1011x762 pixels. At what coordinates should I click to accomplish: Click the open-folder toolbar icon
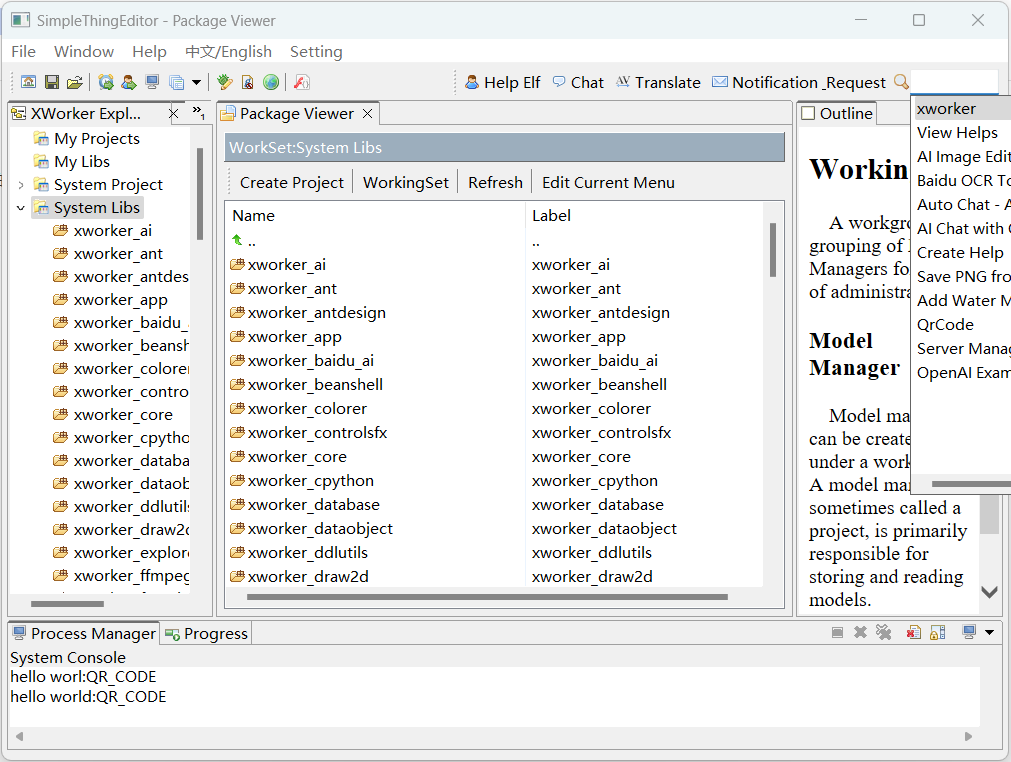(75, 82)
